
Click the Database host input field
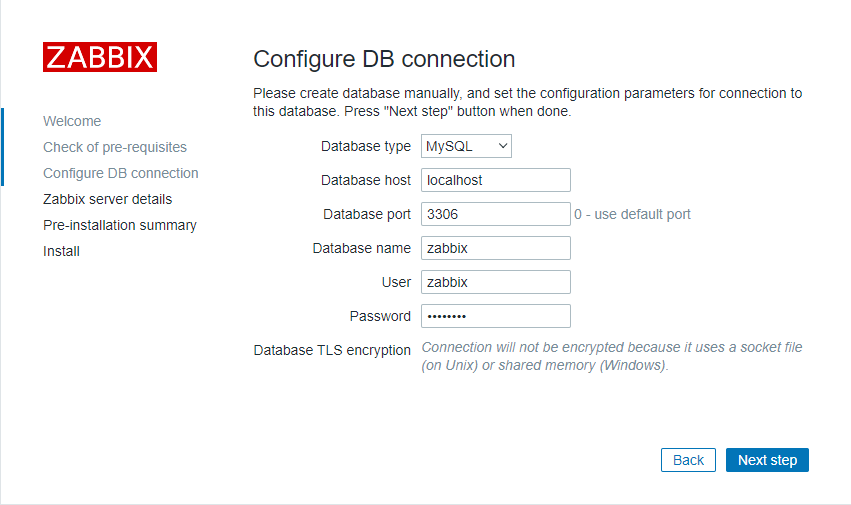(x=495, y=180)
